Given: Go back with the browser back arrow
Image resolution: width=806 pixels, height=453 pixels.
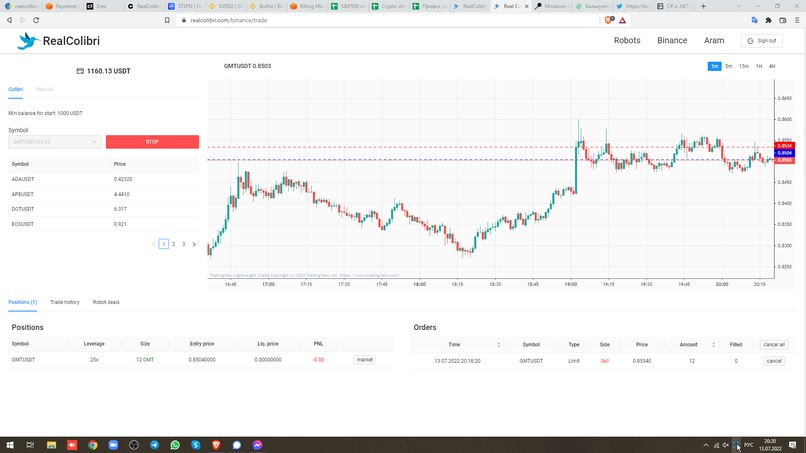Looking at the screenshot, I should pyautogui.click(x=9, y=20).
